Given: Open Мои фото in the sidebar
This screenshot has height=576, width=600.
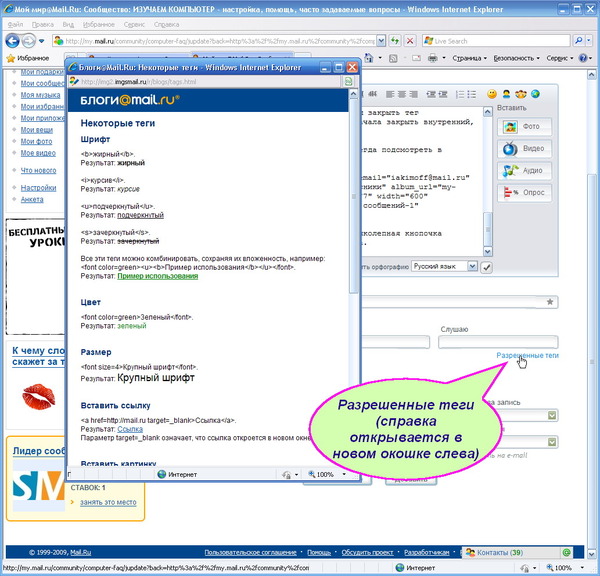Looking at the screenshot, I should (x=36, y=141).
